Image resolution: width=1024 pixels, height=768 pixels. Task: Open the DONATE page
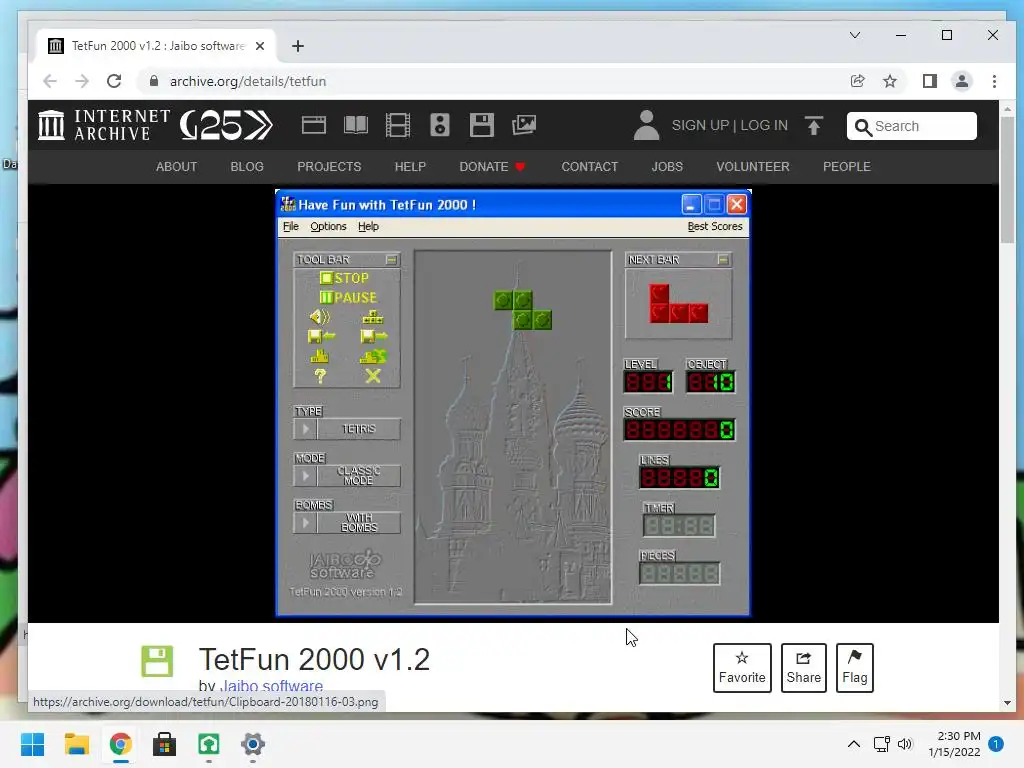pos(492,167)
